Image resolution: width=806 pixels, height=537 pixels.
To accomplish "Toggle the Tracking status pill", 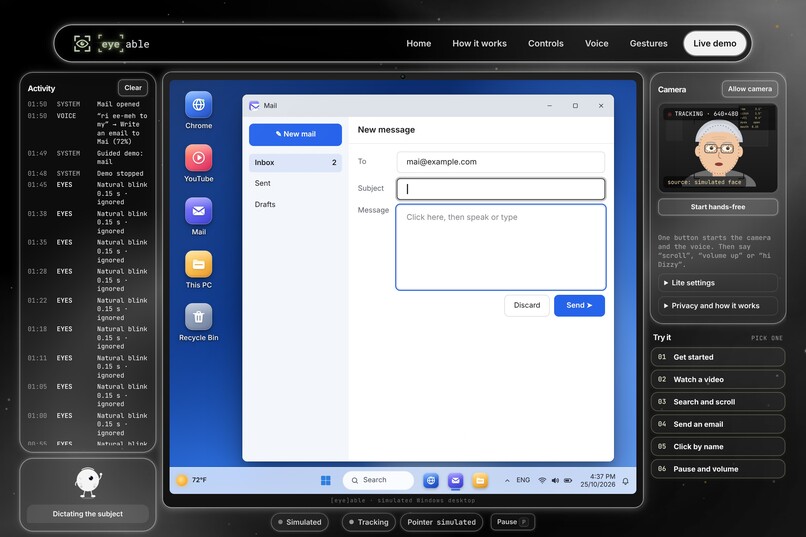I will point(369,522).
